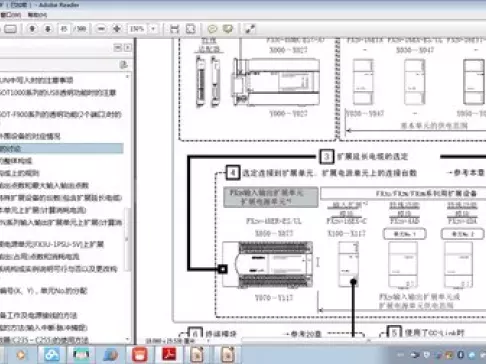Open bookmark mentioning FX3U-1PSU-5V

pyautogui.click(x=52, y=244)
